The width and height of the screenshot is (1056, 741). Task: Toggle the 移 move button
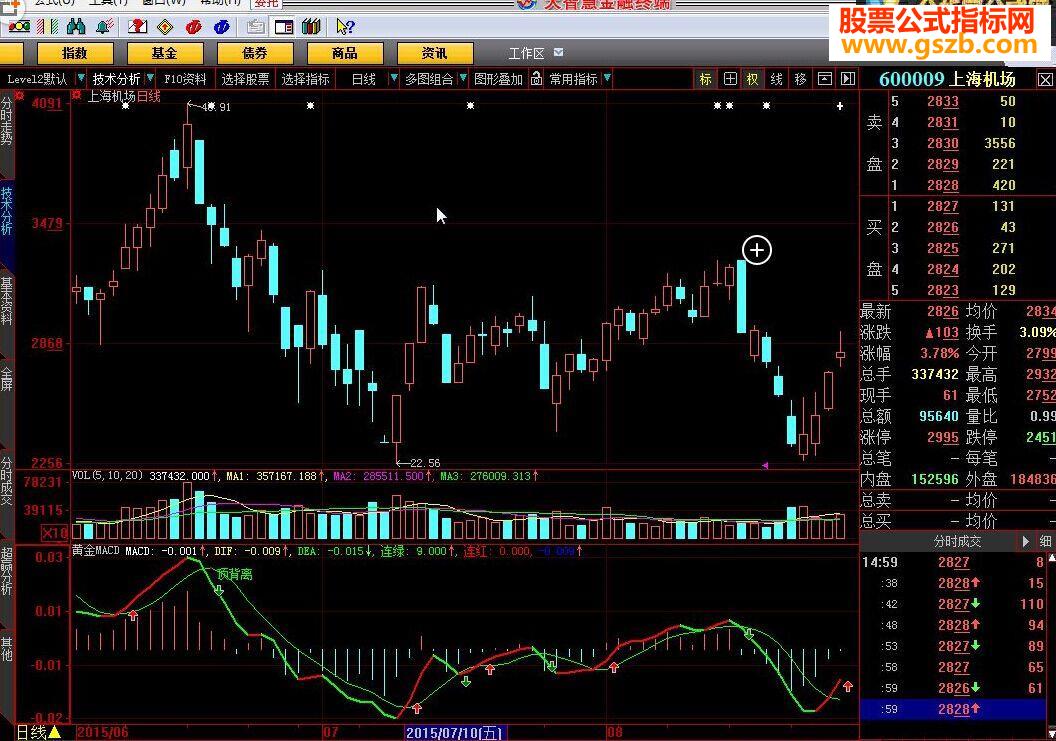800,79
